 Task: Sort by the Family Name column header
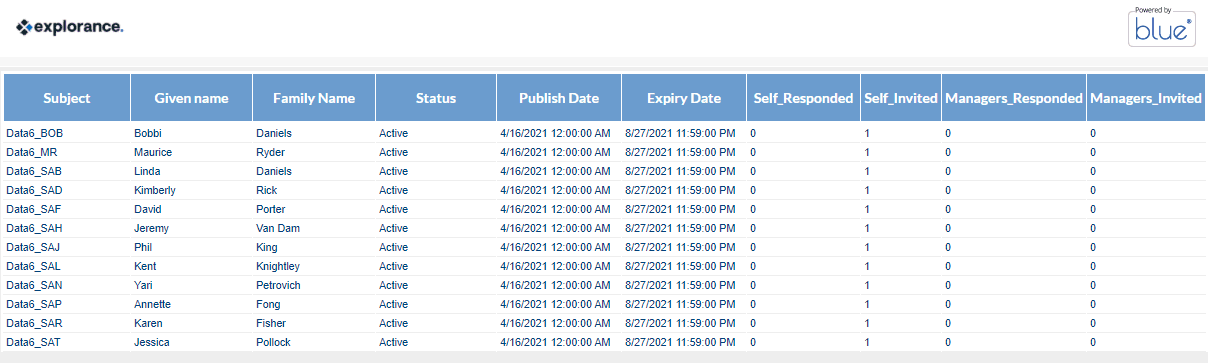coord(314,98)
